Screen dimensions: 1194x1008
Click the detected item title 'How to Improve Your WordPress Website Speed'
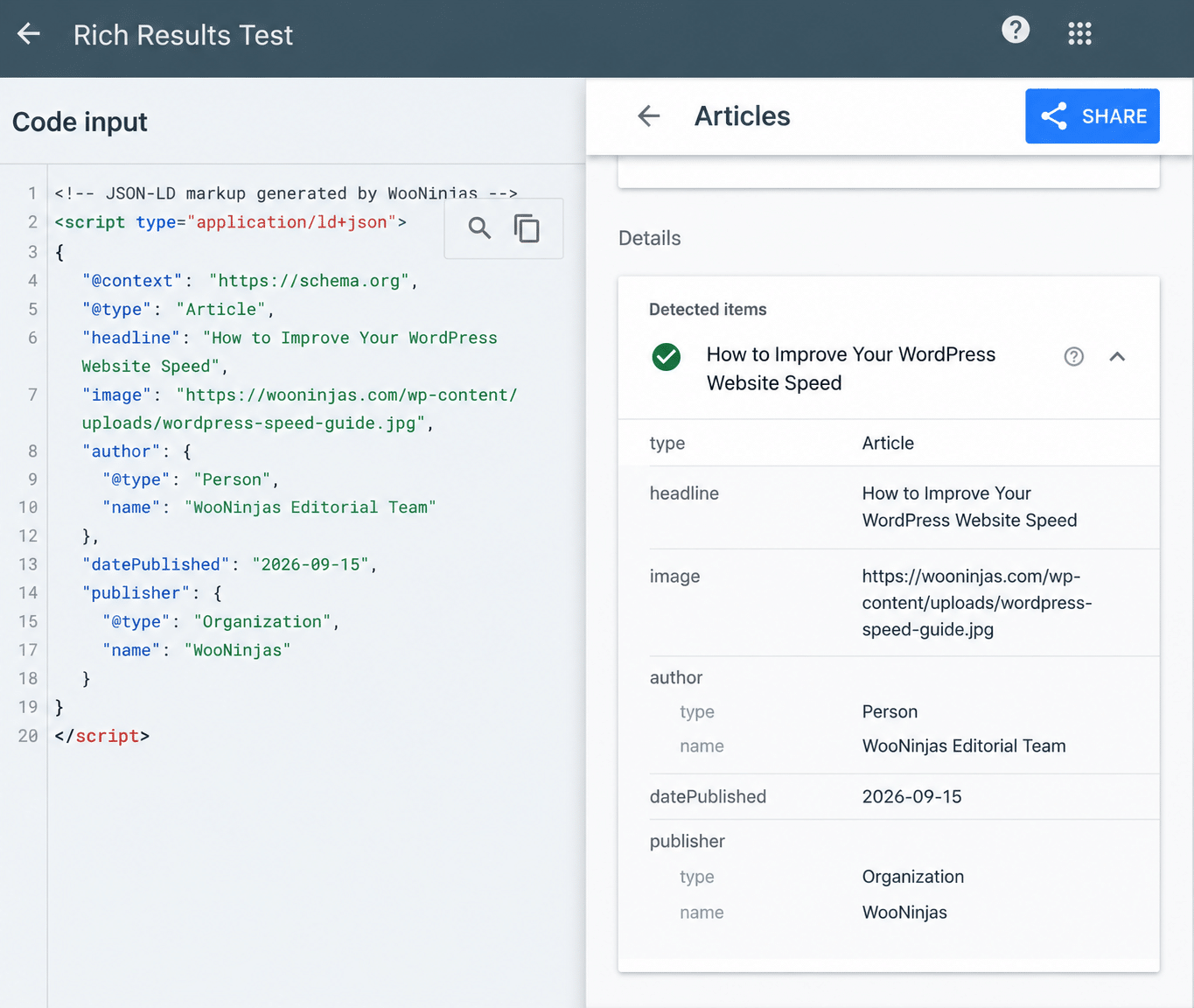point(851,368)
